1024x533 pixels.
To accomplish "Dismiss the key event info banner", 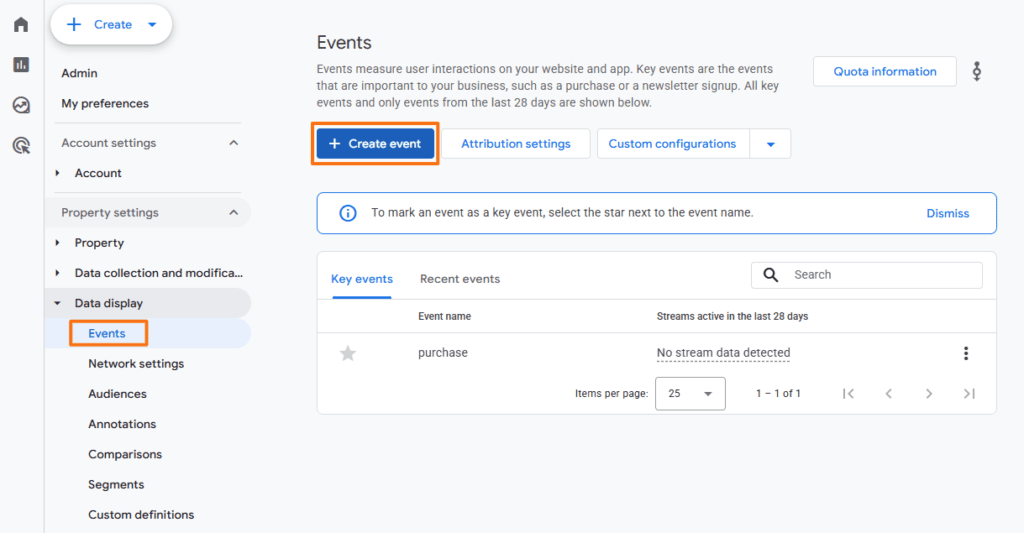I will [x=948, y=214].
